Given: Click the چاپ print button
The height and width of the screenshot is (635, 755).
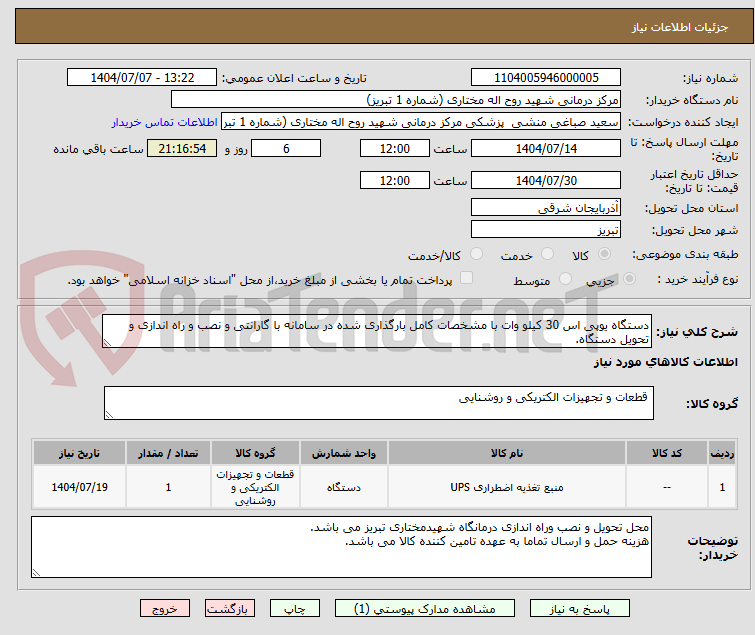Looking at the screenshot, I should 295,609.
